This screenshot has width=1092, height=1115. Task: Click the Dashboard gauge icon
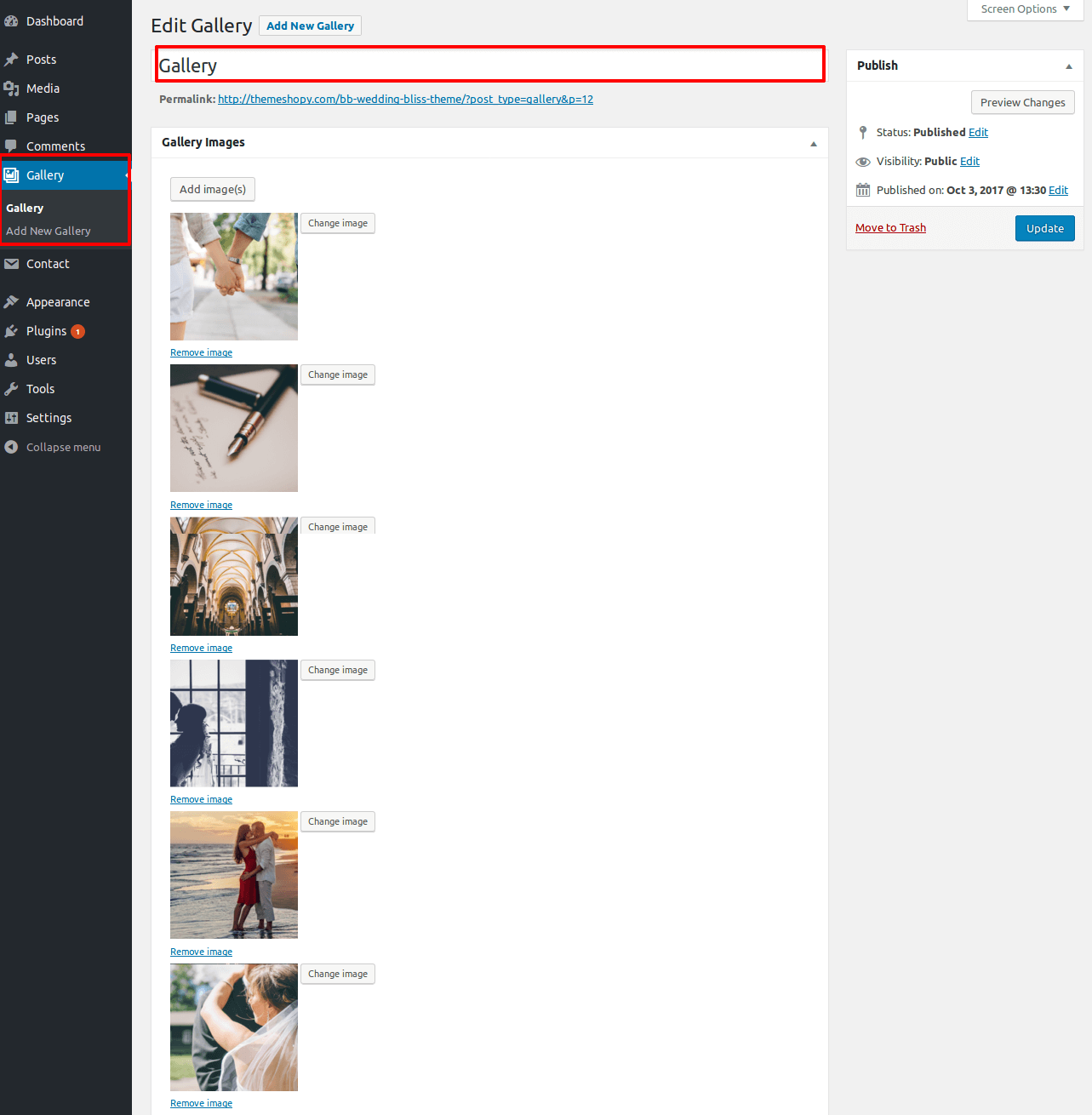[x=11, y=21]
